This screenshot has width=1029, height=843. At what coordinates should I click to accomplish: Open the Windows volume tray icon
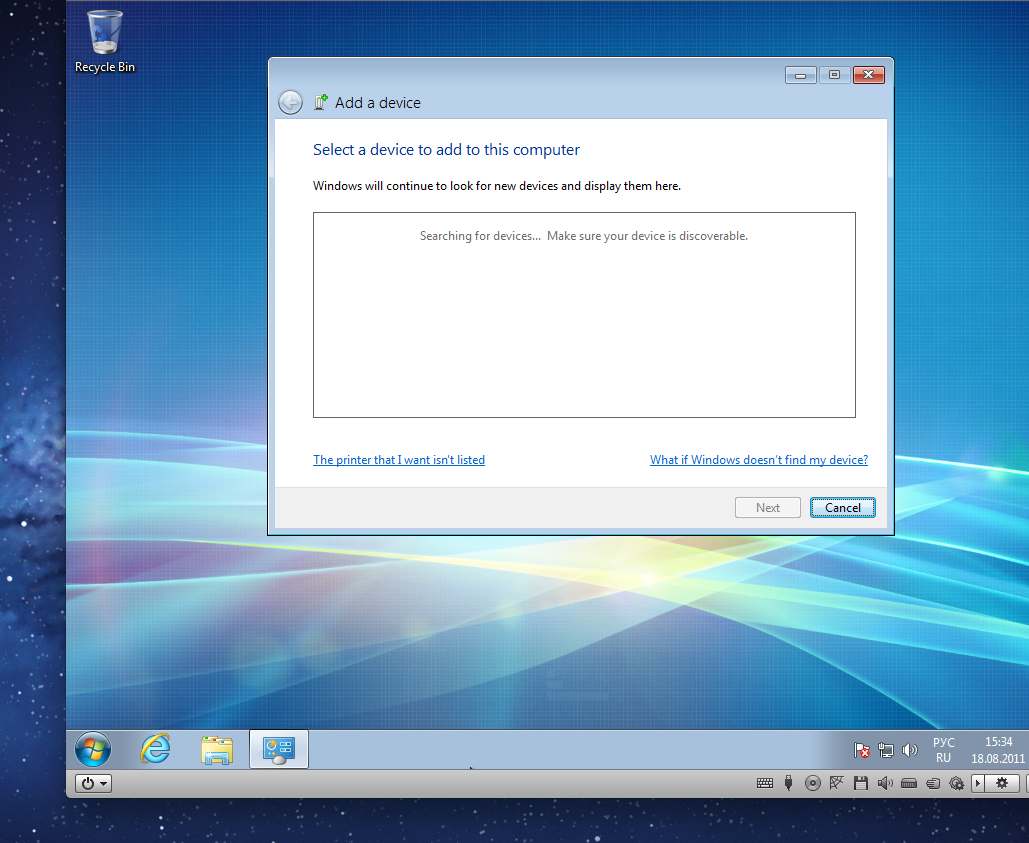point(910,750)
